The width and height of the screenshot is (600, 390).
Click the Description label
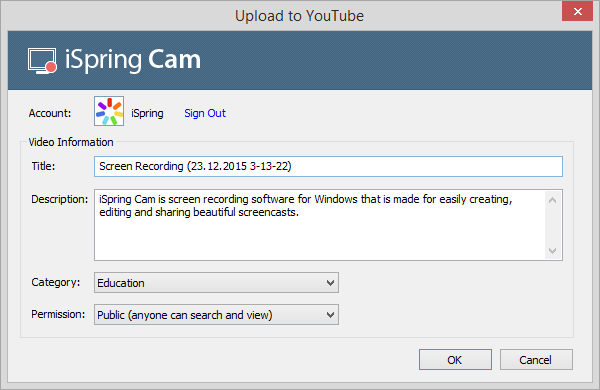tap(60, 199)
